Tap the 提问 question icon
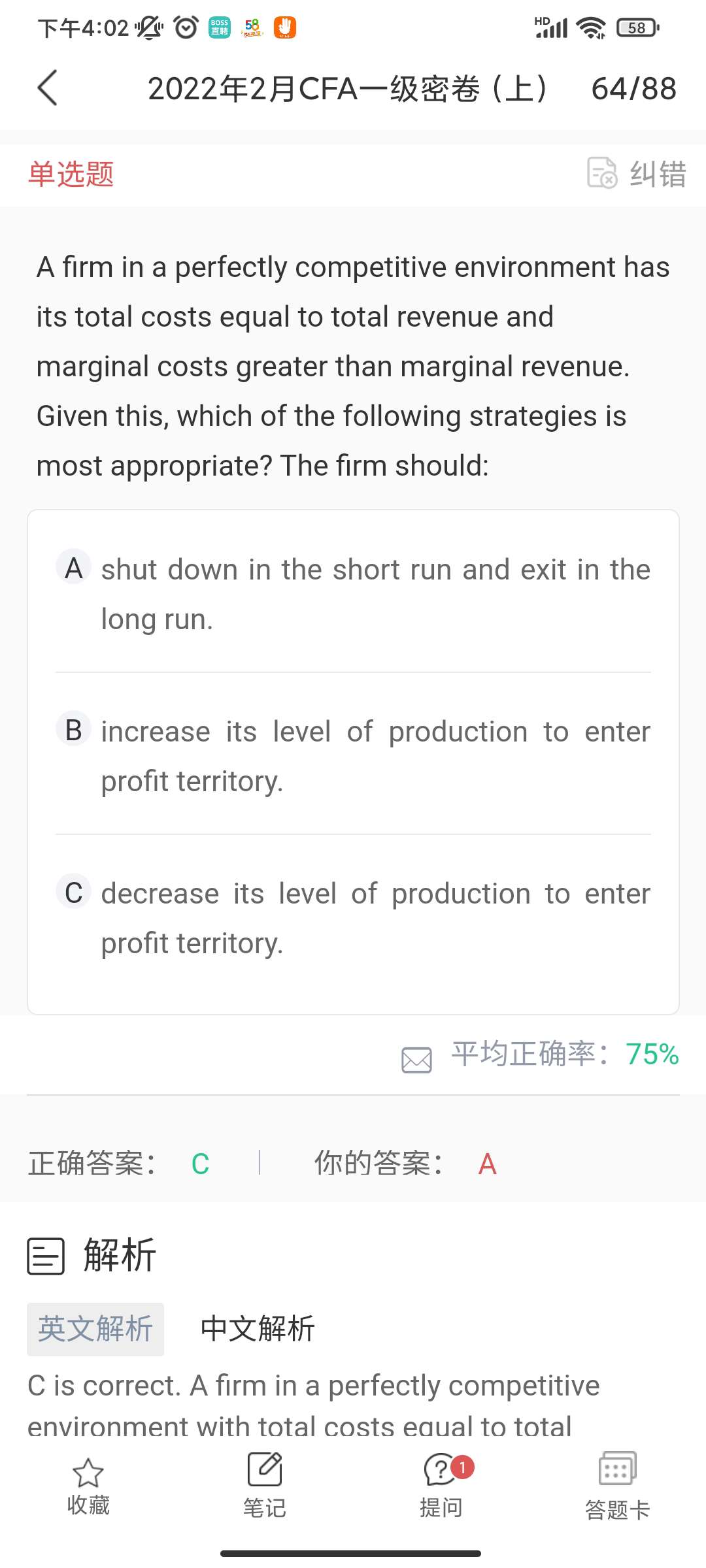Viewport: 706px width, 1568px height. pyautogui.click(x=441, y=1470)
